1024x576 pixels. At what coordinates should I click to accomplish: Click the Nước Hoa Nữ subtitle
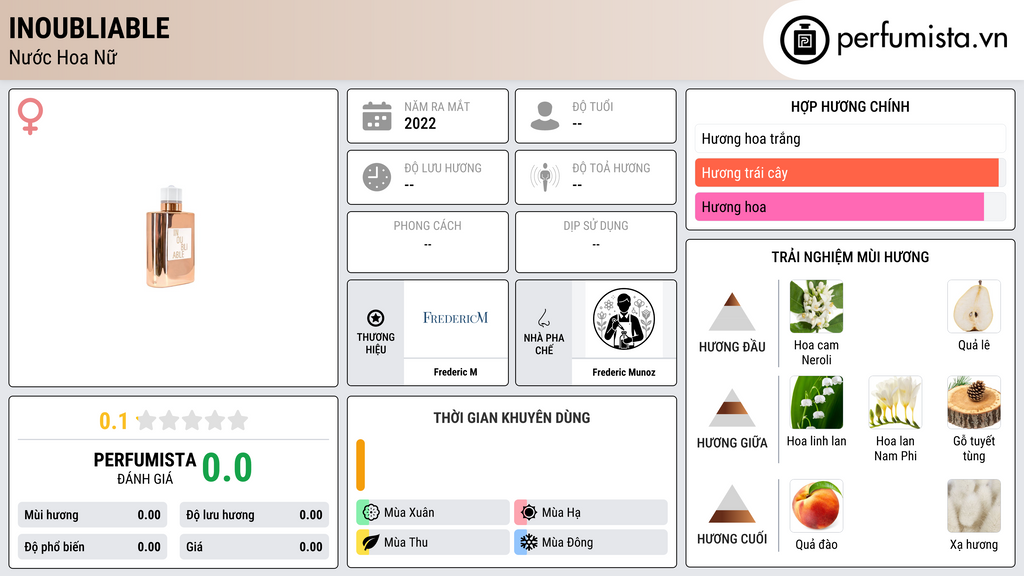point(63,57)
